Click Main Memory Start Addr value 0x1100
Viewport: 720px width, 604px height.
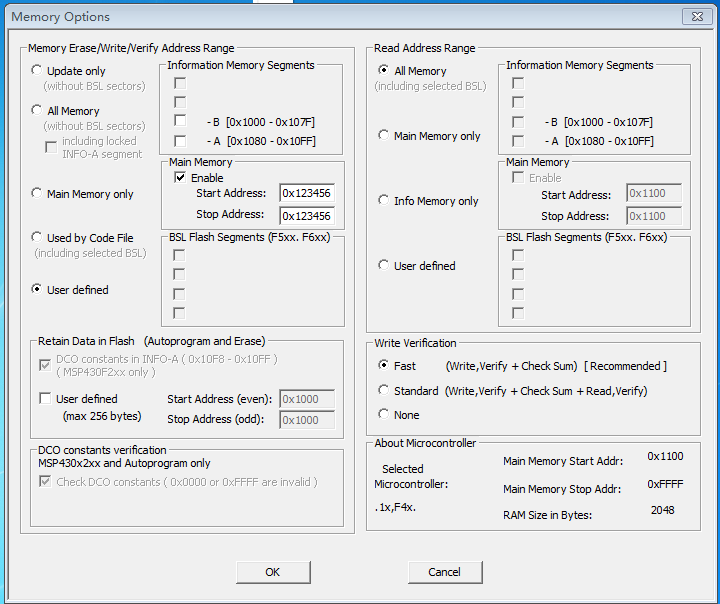[665, 456]
